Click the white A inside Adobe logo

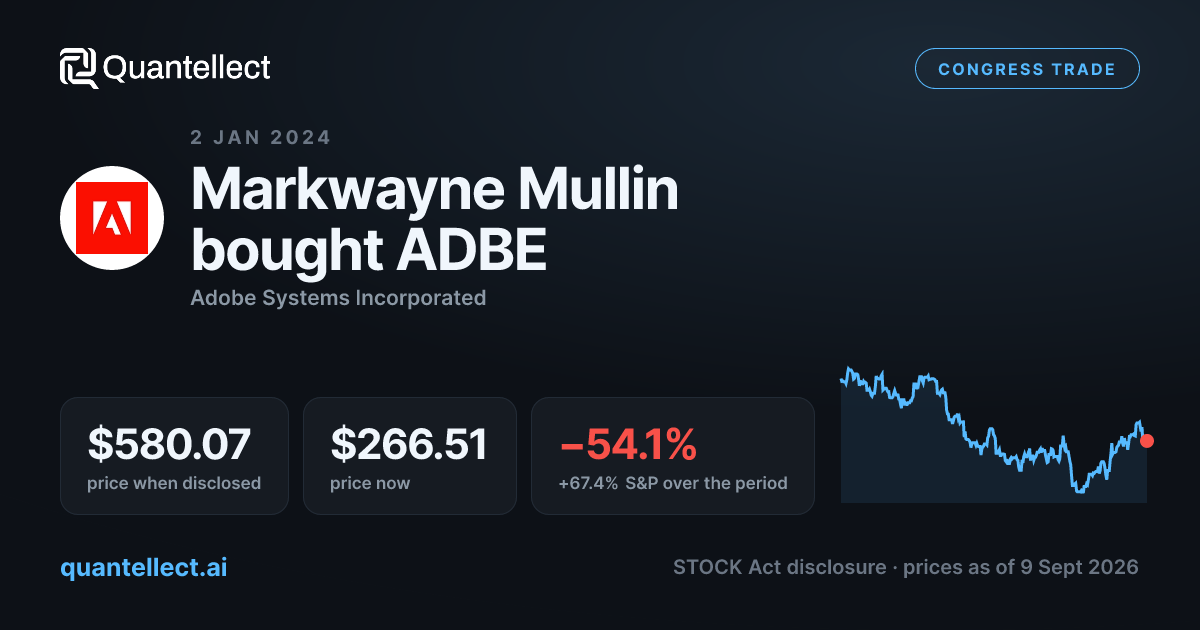[x=112, y=218]
